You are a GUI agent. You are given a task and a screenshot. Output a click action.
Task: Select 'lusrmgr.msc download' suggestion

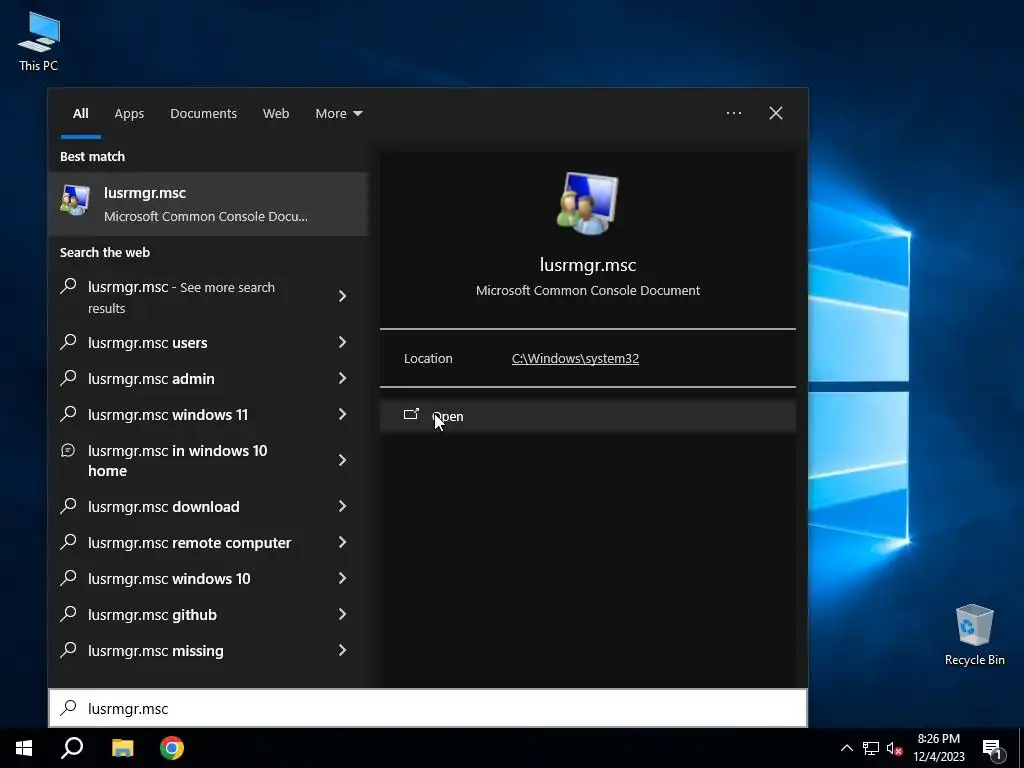tap(208, 507)
